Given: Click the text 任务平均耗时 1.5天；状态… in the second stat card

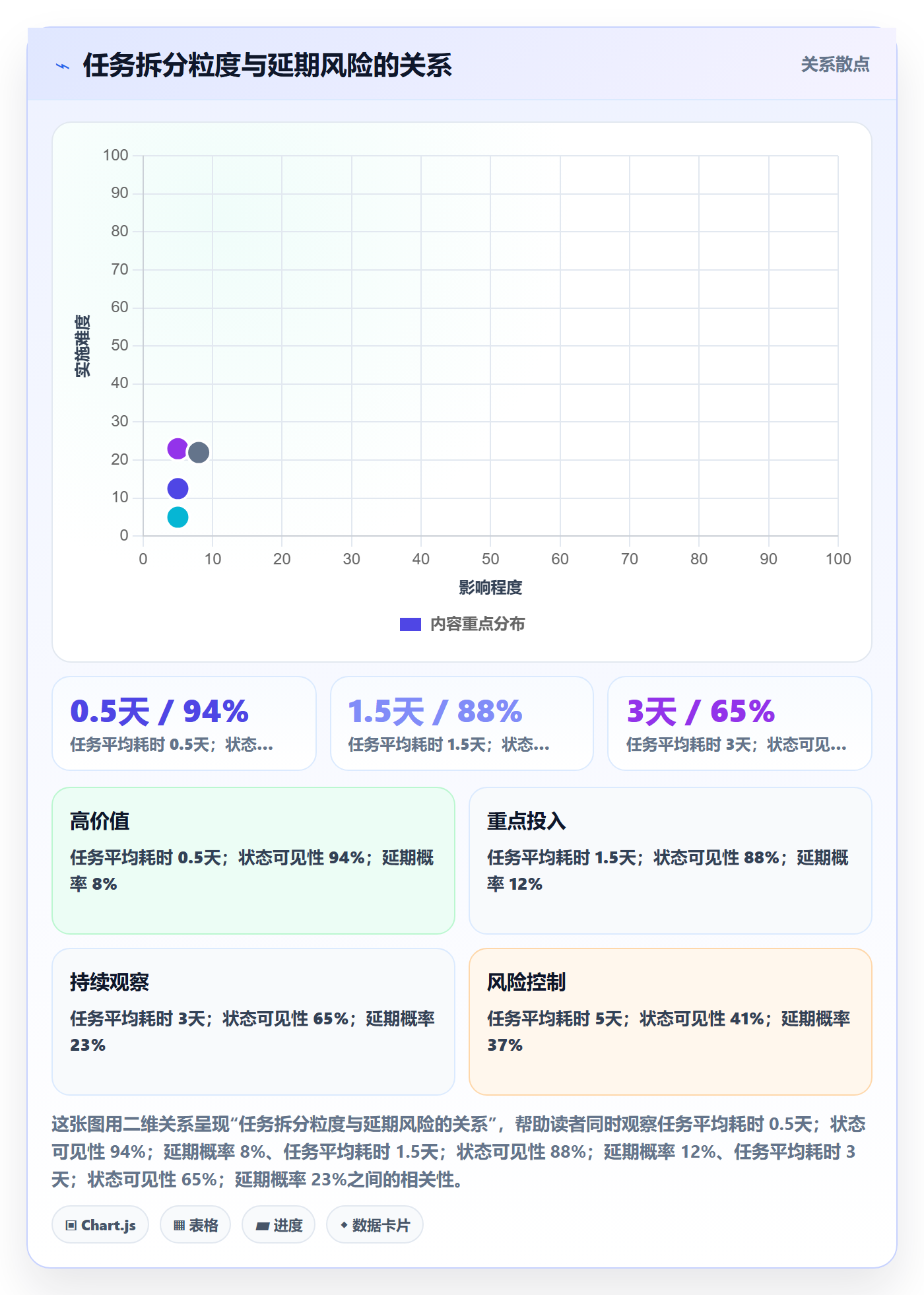Looking at the screenshot, I should point(449,745).
